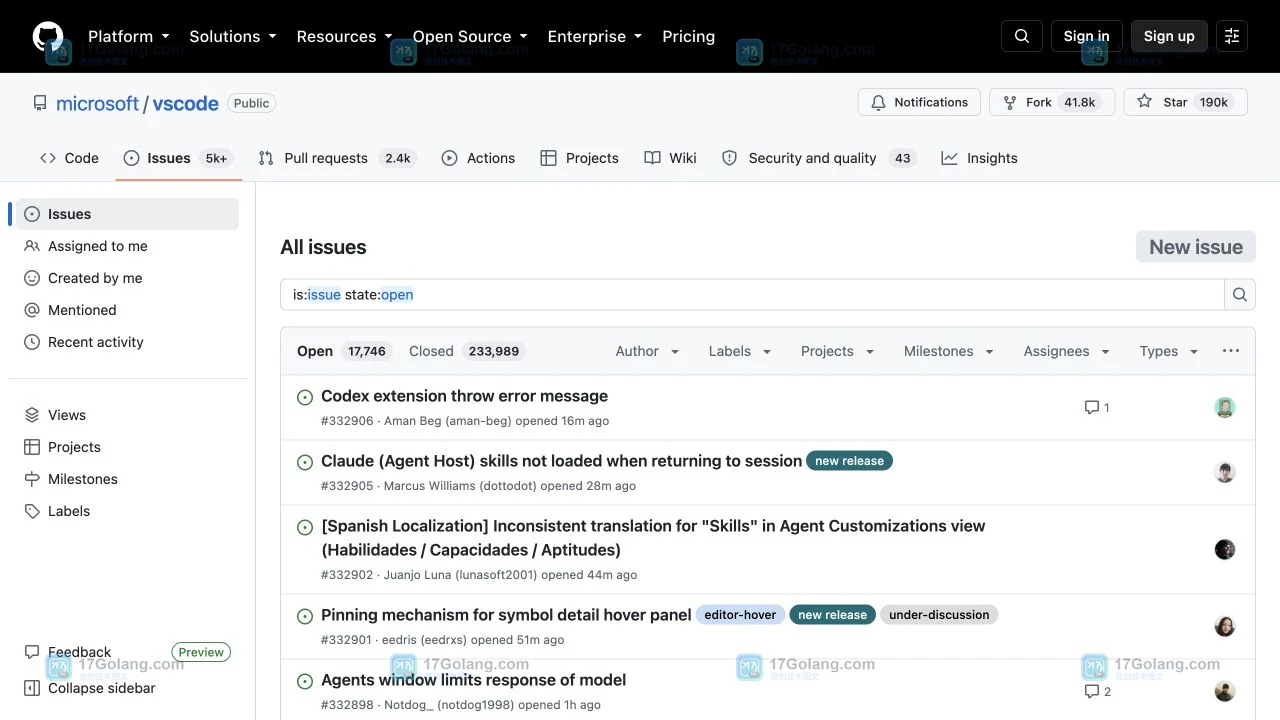Viewport: 1280px width, 720px height.
Task: Click assignee avatar on Agents window issue row
Action: click(1225, 691)
